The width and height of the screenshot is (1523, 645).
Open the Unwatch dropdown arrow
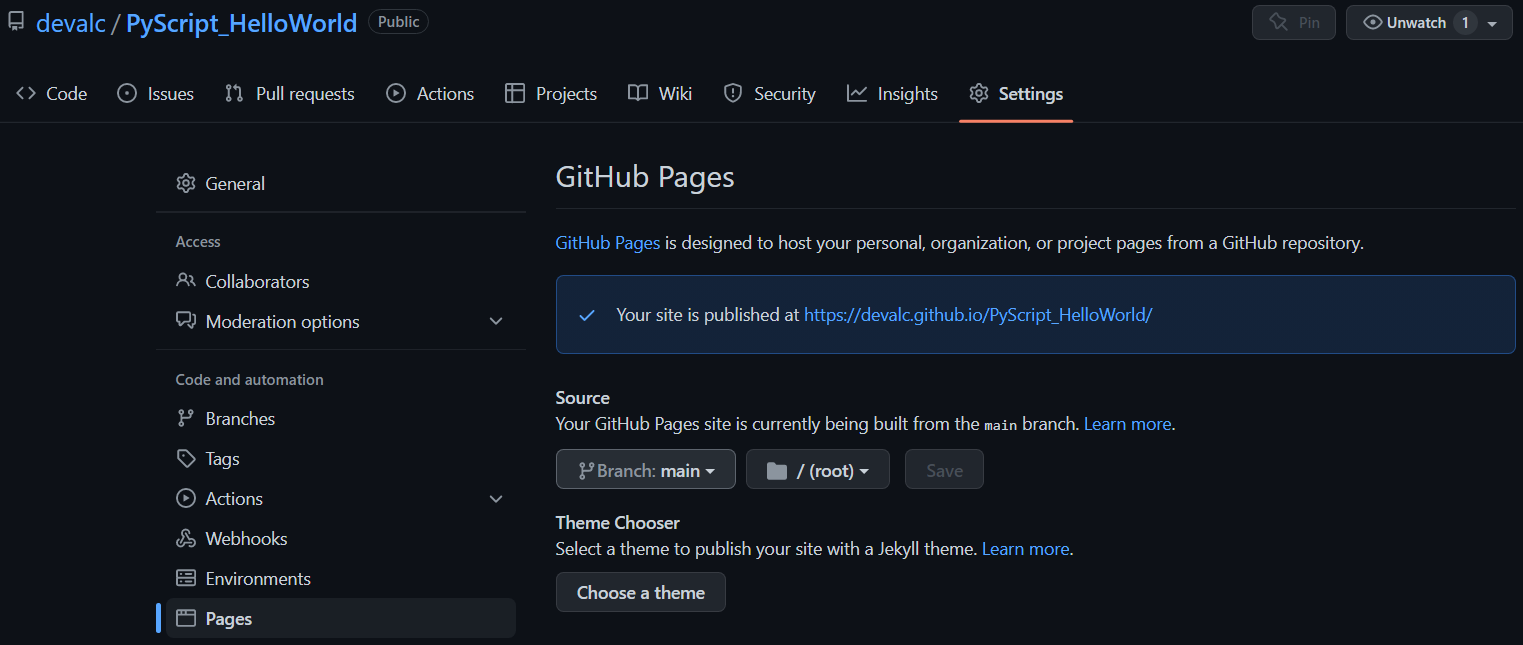(1493, 23)
